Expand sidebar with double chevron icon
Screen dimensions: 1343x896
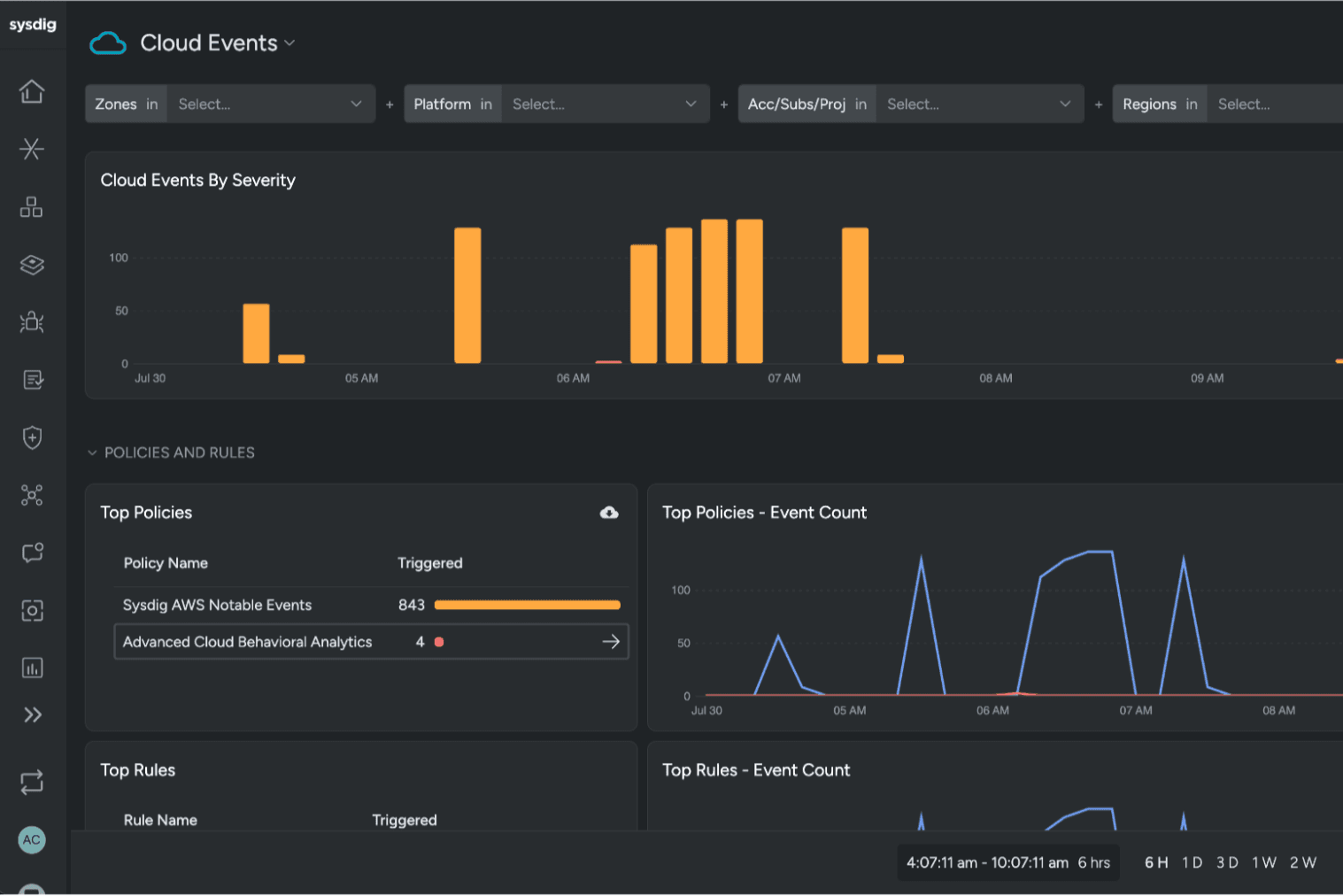(33, 714)
